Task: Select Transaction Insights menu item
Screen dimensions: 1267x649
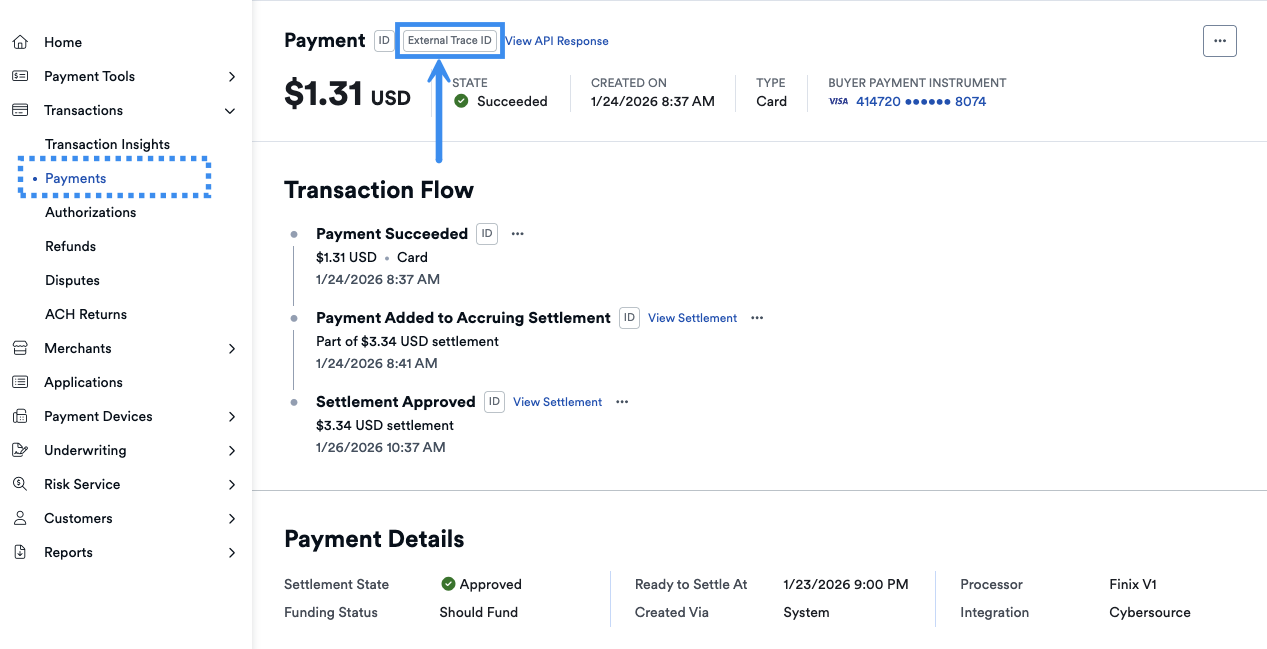Action: (107, 144)
